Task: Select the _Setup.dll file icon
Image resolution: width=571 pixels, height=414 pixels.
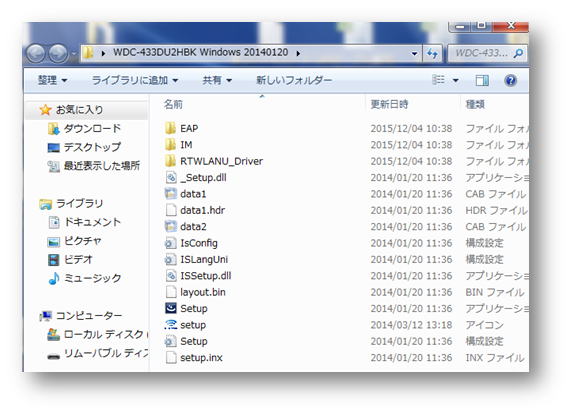Action: coord(171,177)
